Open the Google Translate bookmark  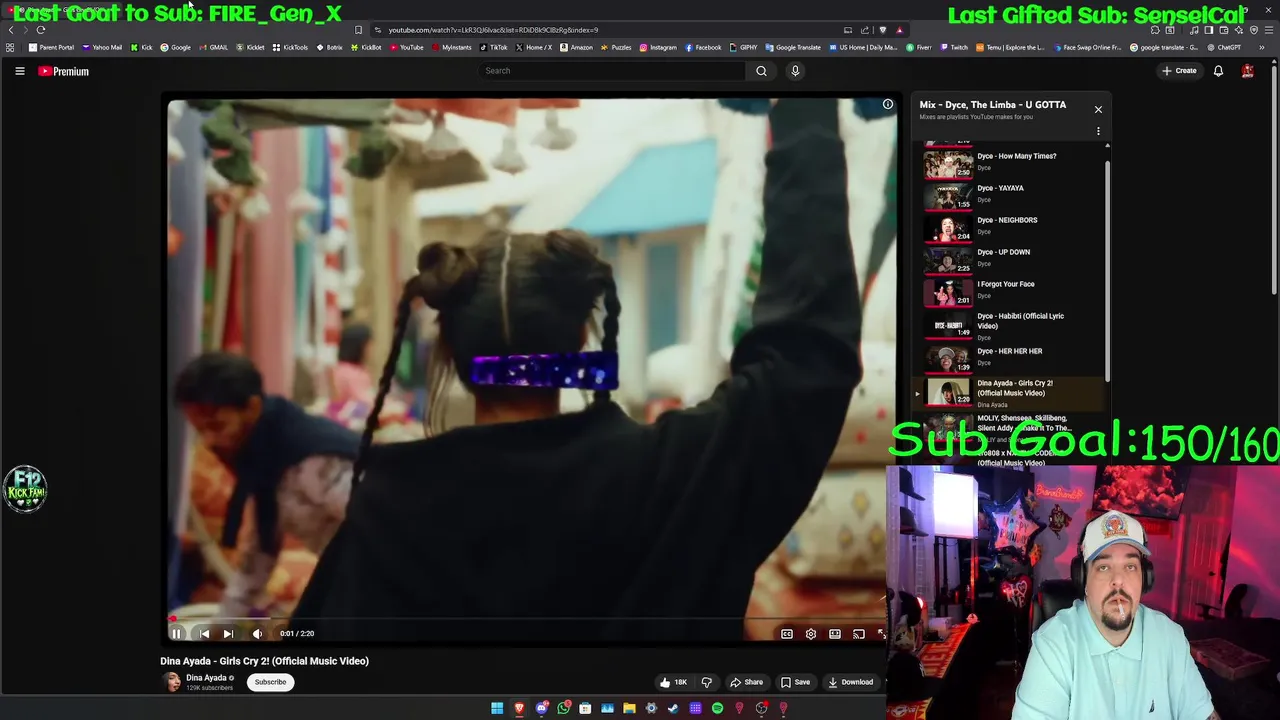coord(793,47)
